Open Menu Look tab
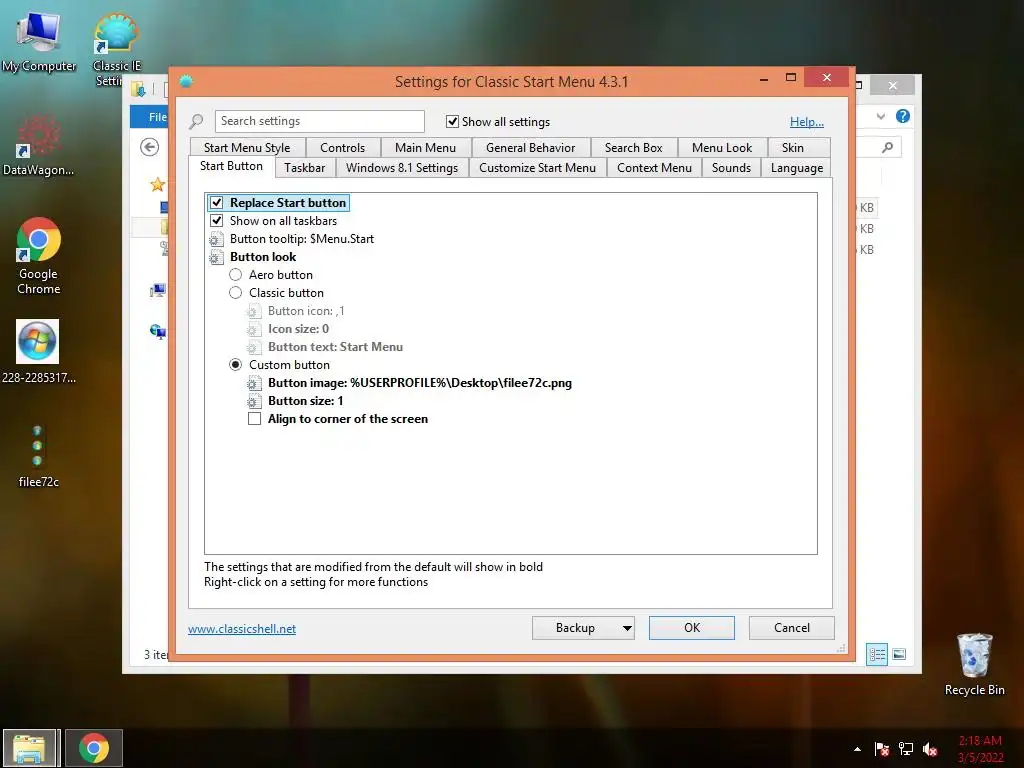Image resolution: width=1024 pixels, height=768 pixels. click(x=722, y=148)
